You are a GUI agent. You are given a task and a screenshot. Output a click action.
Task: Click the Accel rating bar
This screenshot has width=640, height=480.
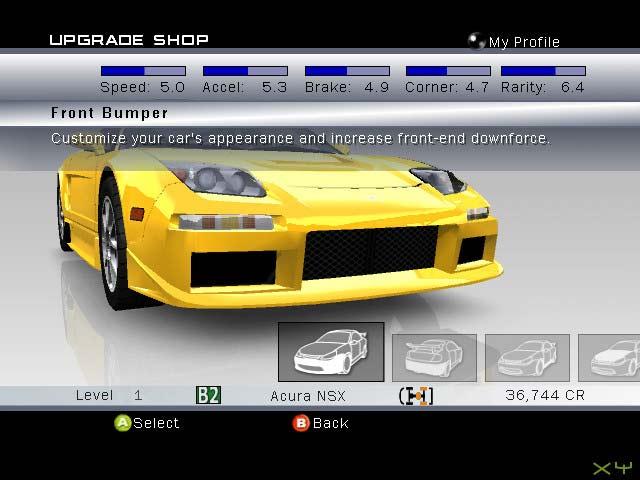coord(245,71)
